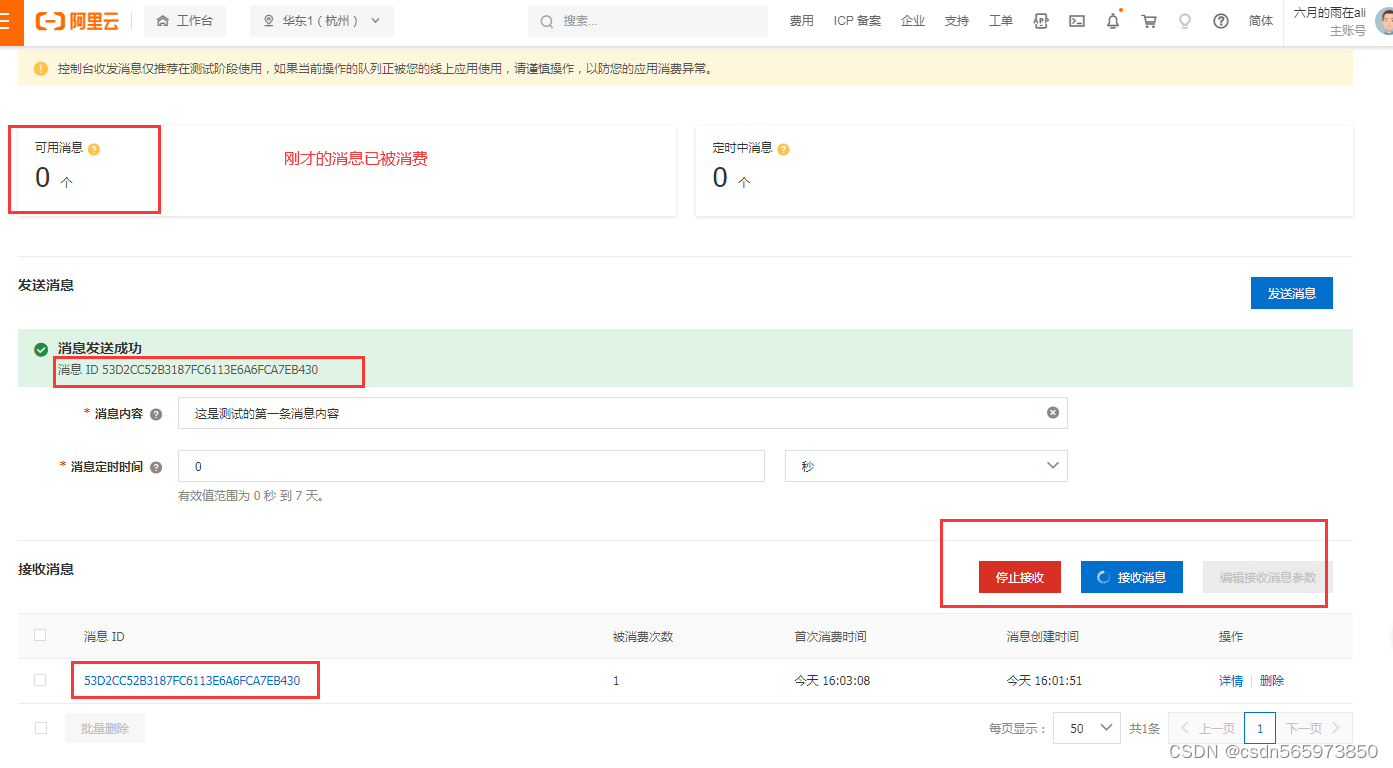Image resolution: width=1393 pixels, height=768 pixels.
Task: Show help tip for 定时中消息
Action: click(x=783, y=149)
